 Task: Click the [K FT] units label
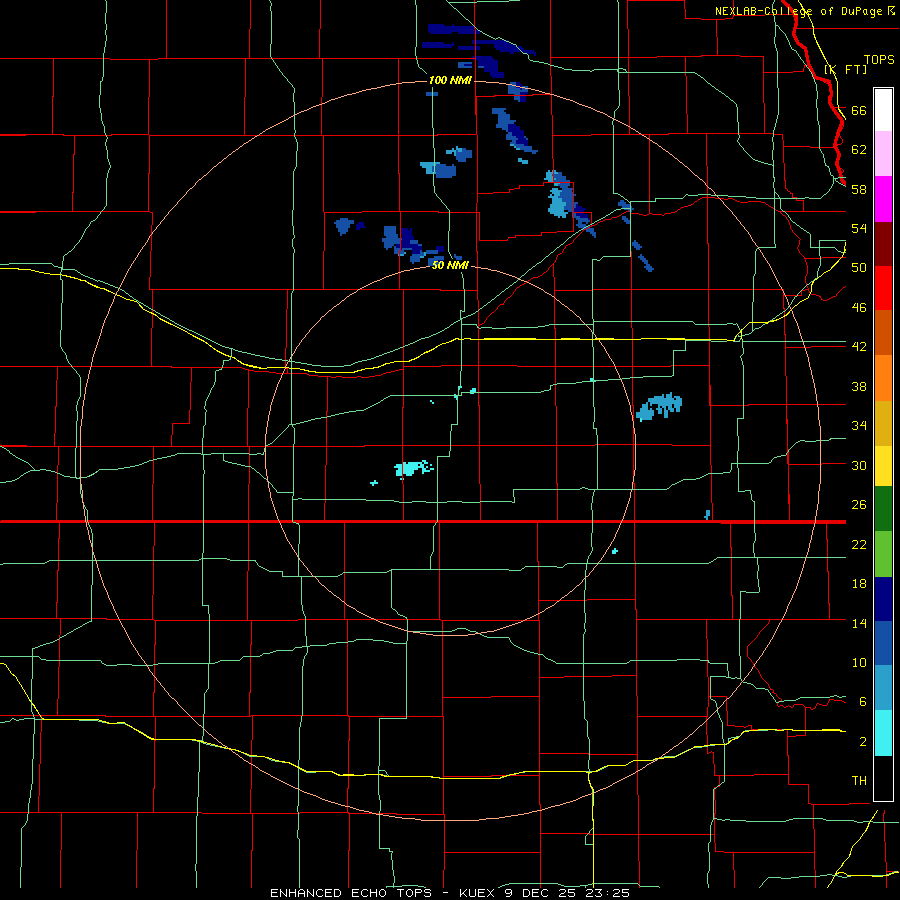pos(845,69)
